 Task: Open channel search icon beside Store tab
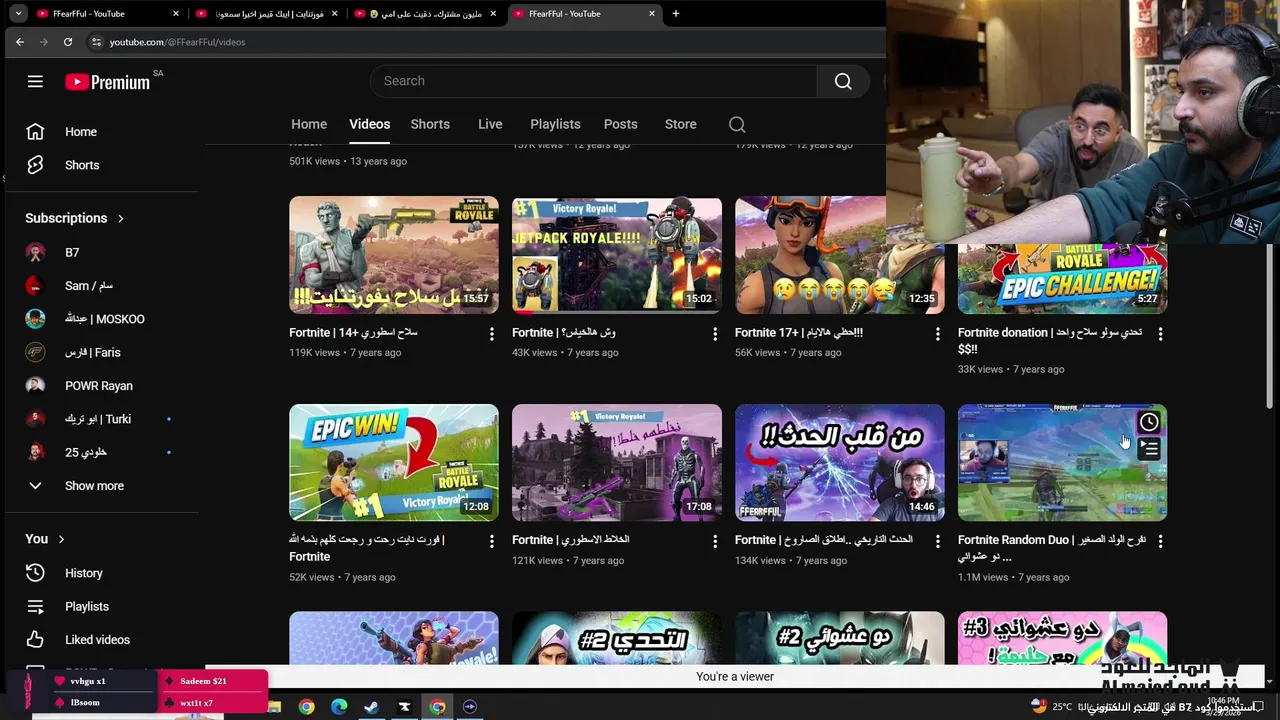737,124
